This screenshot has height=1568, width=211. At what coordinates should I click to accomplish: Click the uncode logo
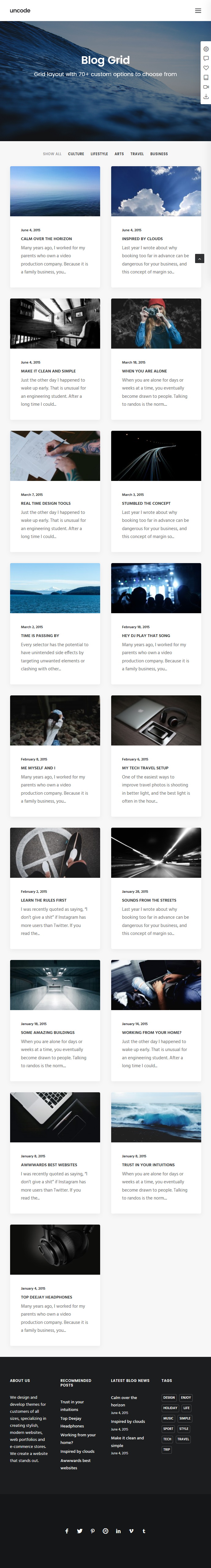tap(20, 10)
